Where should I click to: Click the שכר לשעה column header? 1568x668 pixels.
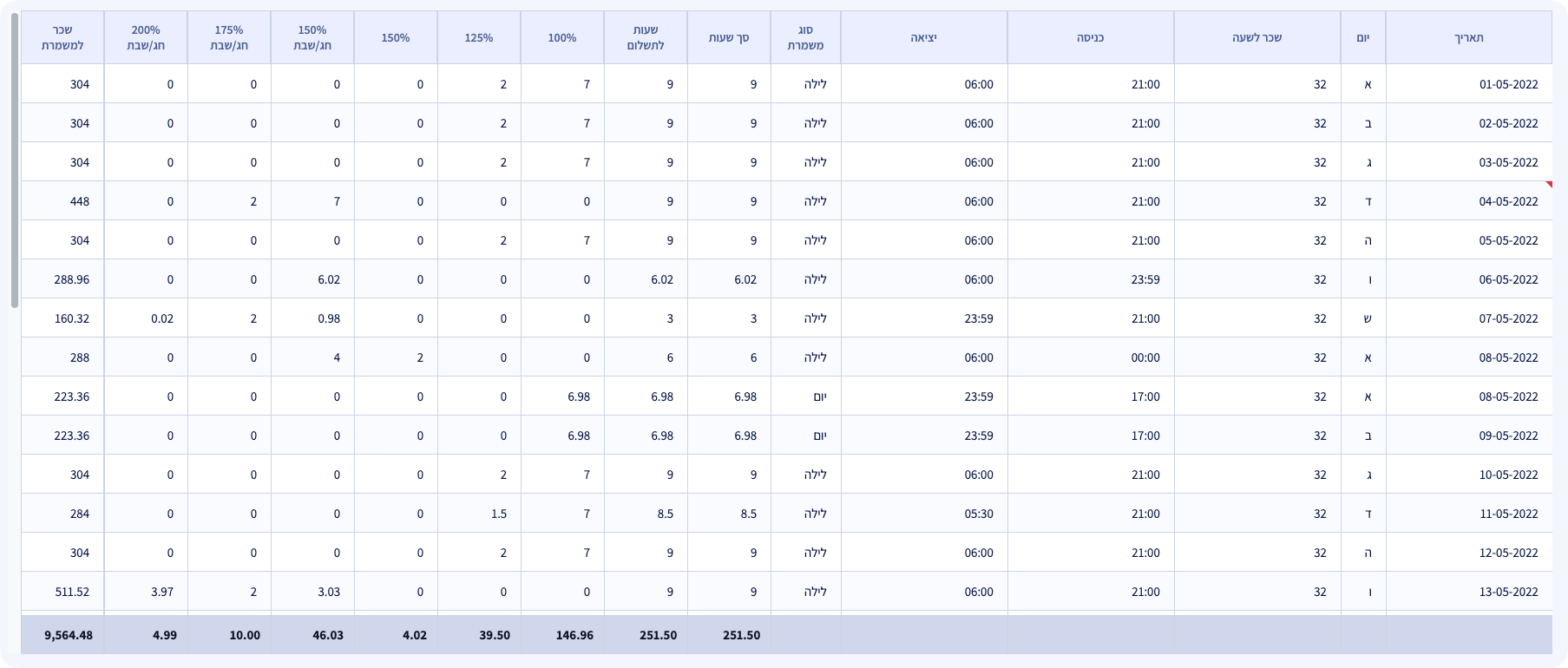[x=1256, y=37]
